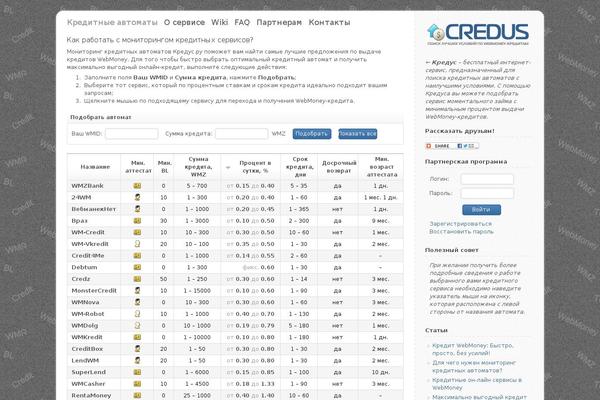Click the Credz attestat icon
Screen dimensions: 600x400
(x=137, y=279)
